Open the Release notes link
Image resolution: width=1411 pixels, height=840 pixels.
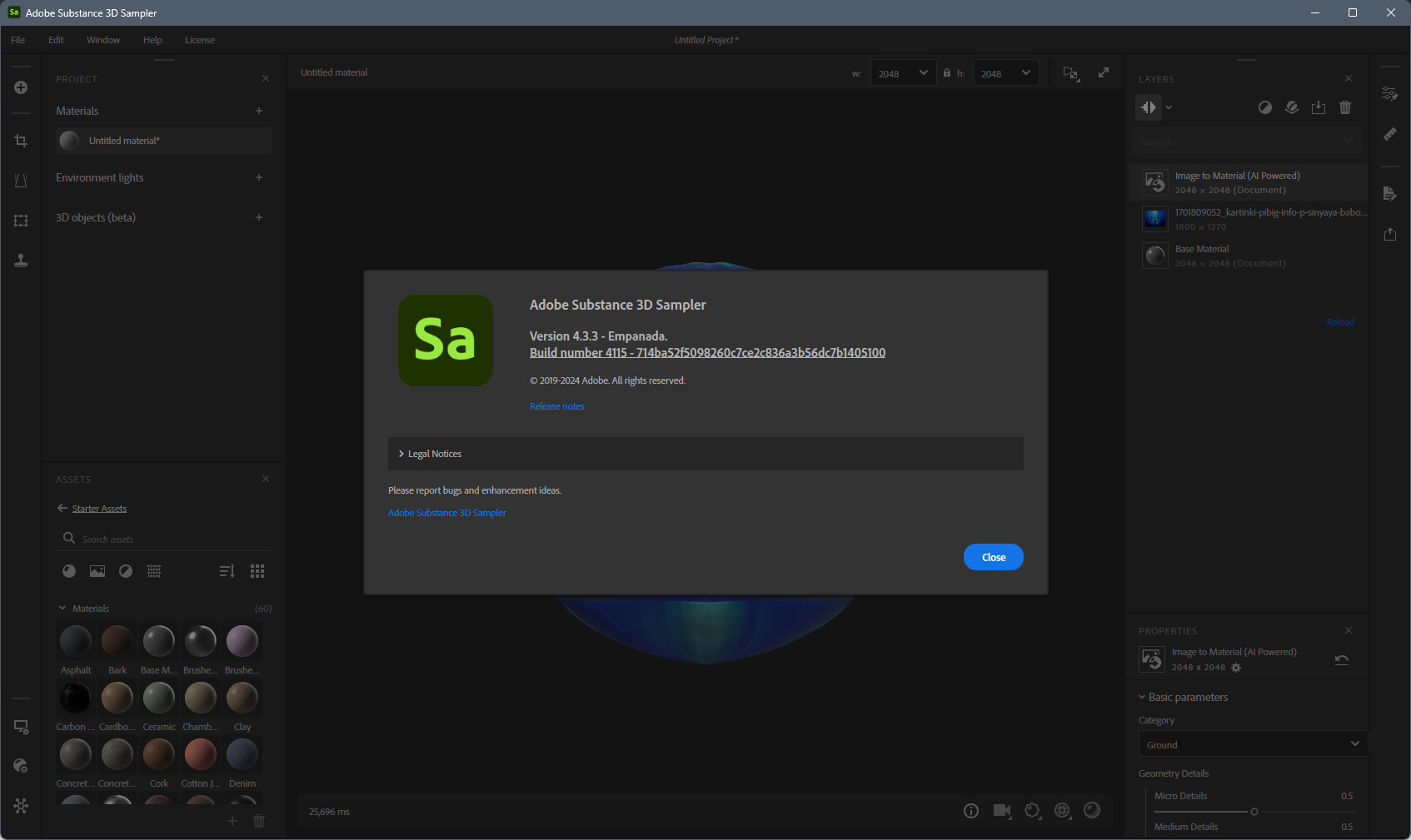(x=557, y=406)
